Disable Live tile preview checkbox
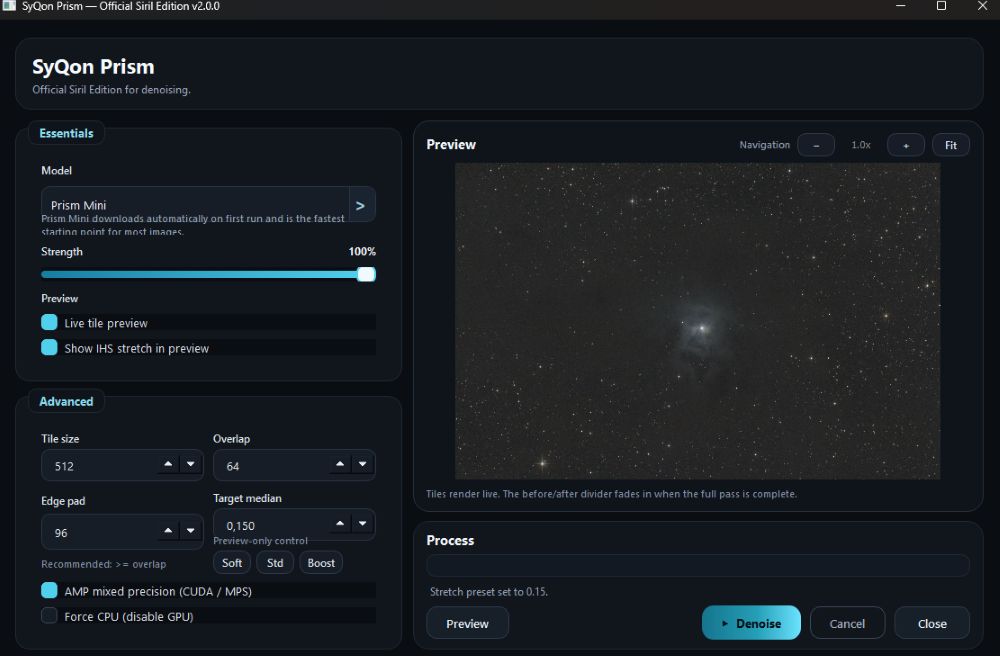The height and width of the screenshot is (656, 1000). pos(49,323)
